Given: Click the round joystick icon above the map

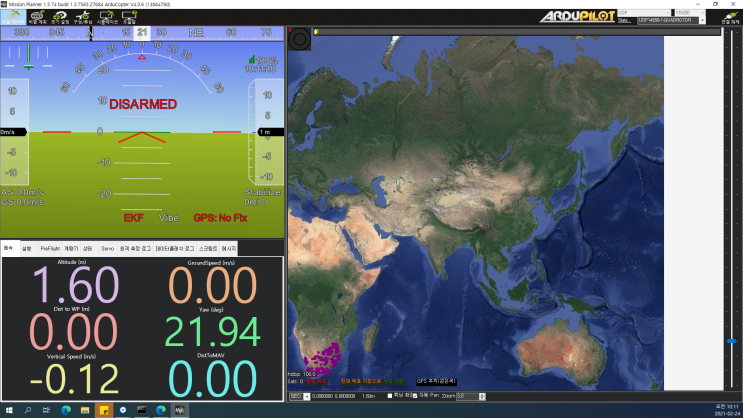Looking at the screenshot, I should click(299, 38).
